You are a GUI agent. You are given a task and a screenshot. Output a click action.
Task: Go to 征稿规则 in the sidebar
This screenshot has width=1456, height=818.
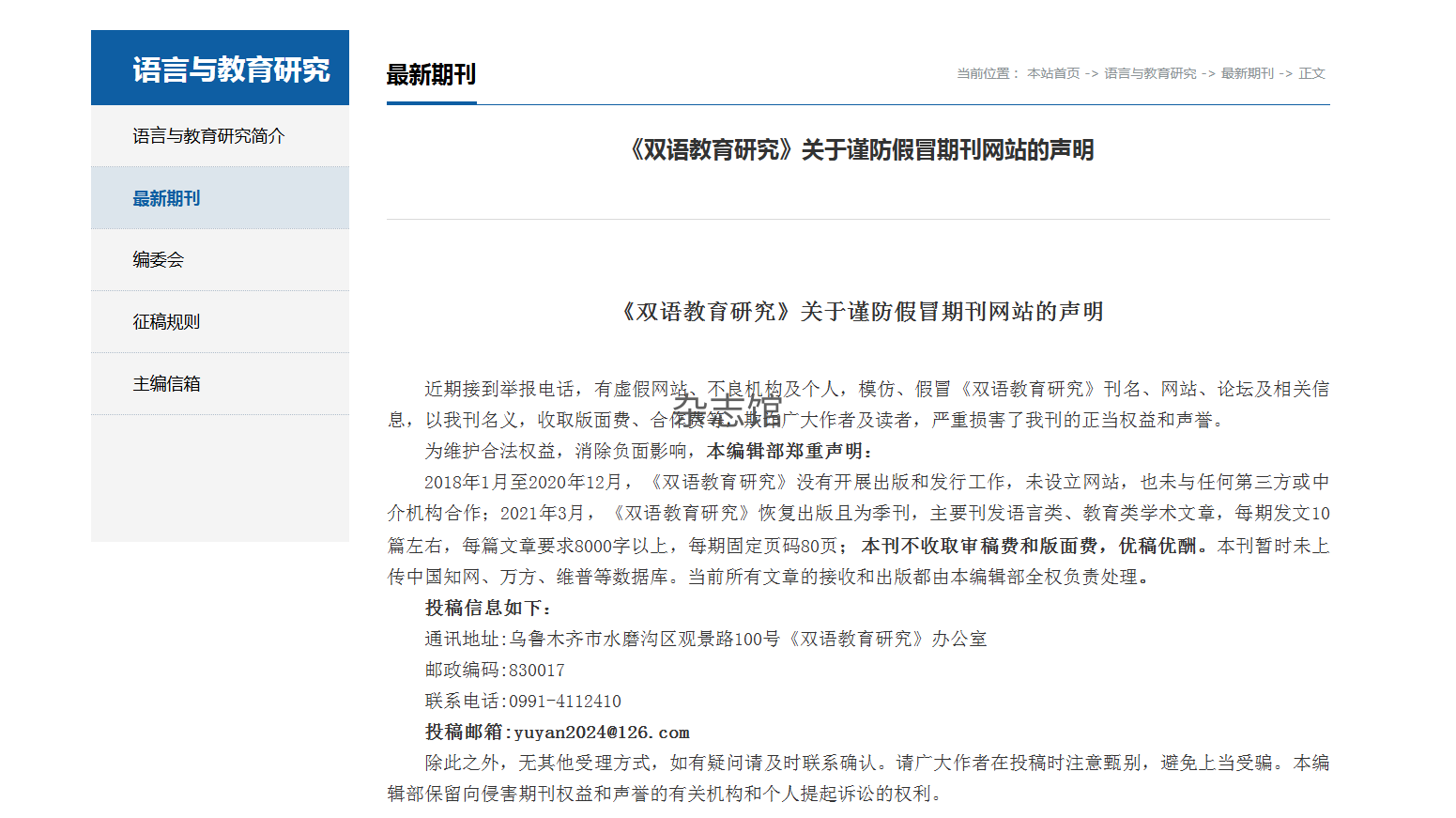pyautogui.click(x=166, y=322)
